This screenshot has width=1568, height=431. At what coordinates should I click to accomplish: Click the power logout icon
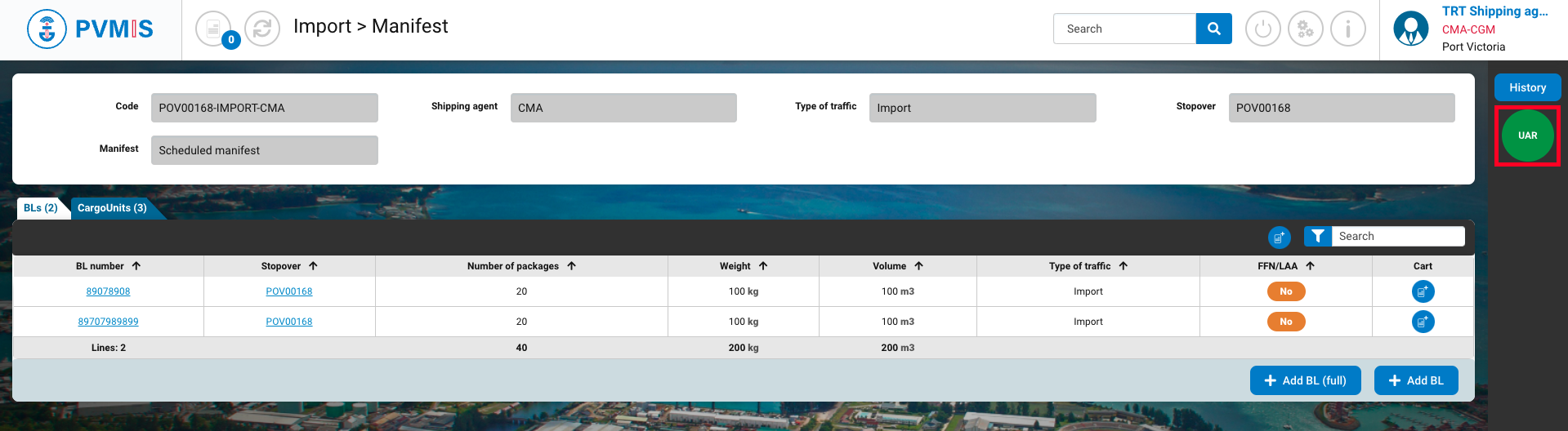click(1262, 29)
